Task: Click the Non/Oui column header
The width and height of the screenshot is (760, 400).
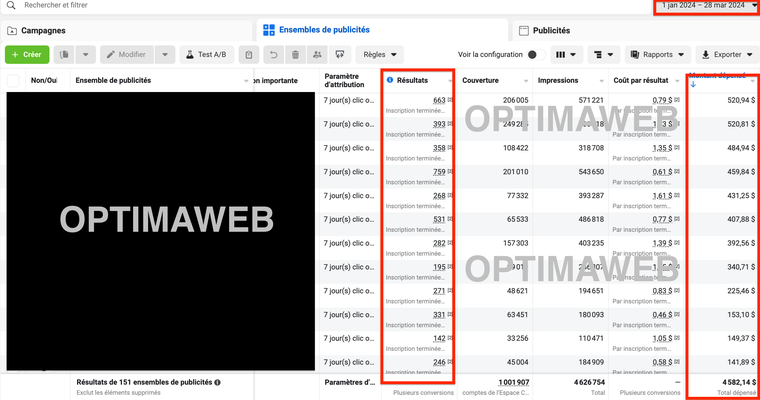Action: coord(44,80)
